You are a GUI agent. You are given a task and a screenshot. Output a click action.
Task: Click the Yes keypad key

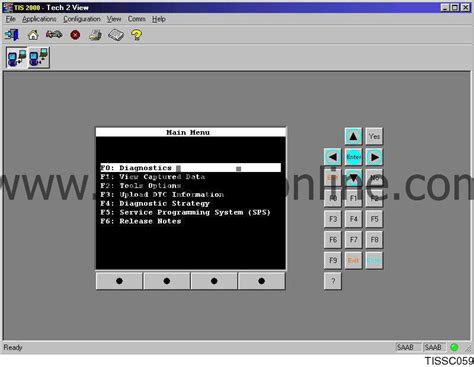click(x=374, y=136)
